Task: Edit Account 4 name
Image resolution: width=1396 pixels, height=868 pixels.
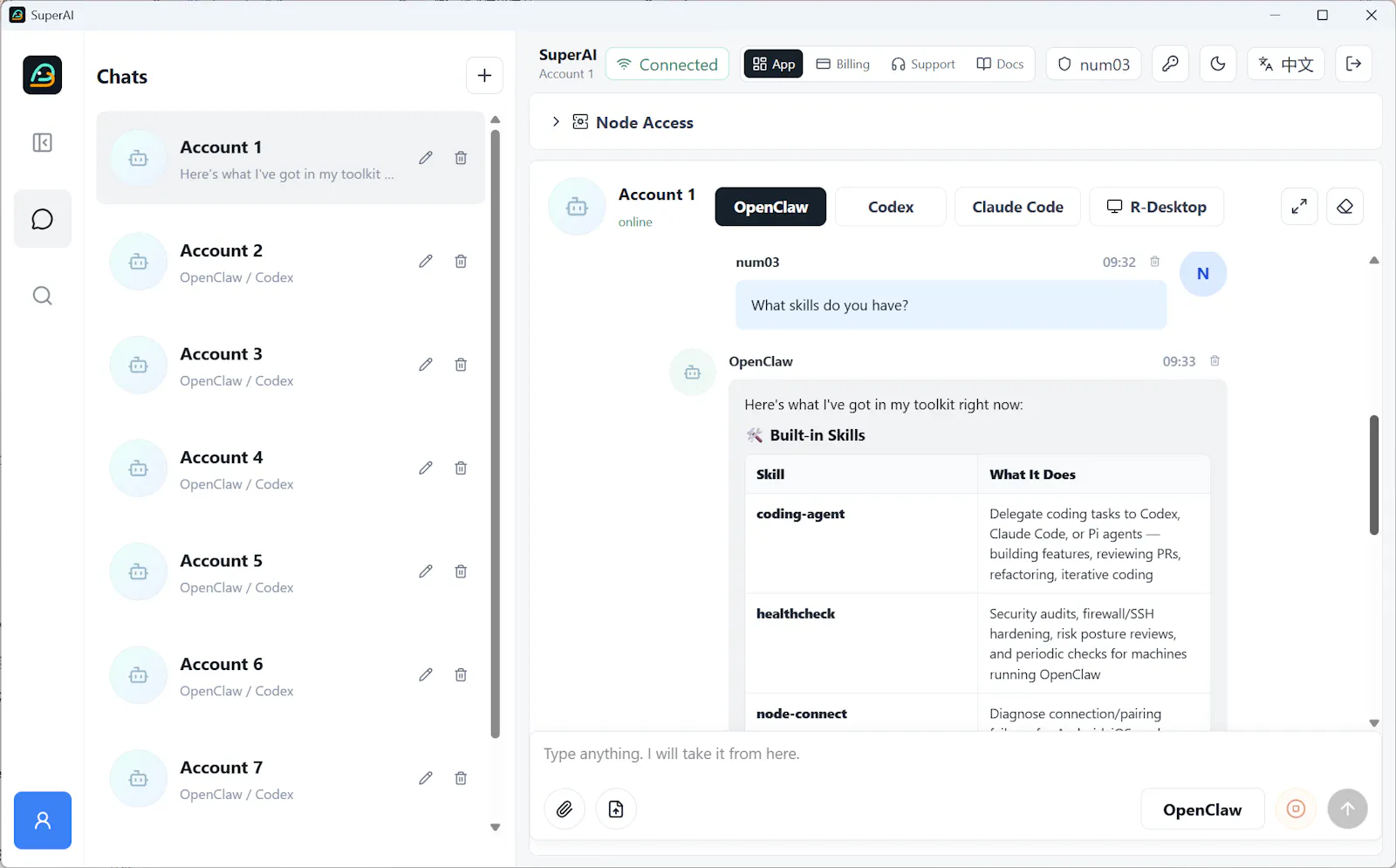Action: 426,468
